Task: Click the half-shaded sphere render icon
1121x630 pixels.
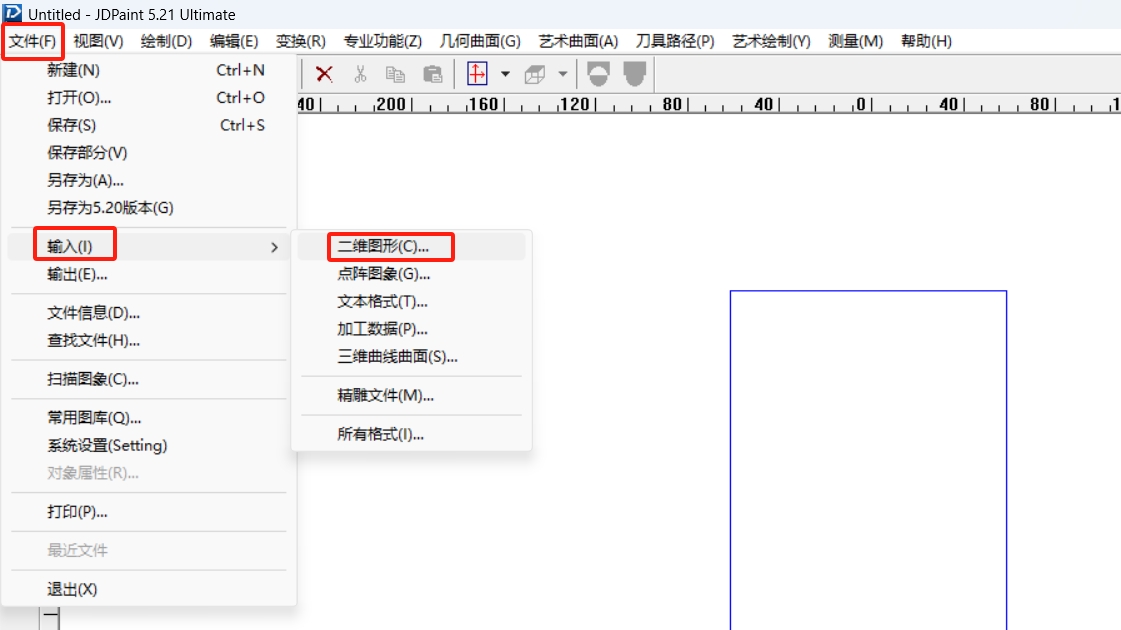Action: [598, 74]
